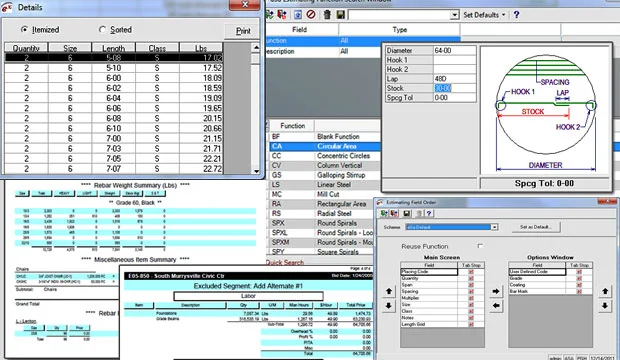The height and width of the screenshot is (360, 620).
Task: Move Options Window field down with arrow
Action: (605, 306)
